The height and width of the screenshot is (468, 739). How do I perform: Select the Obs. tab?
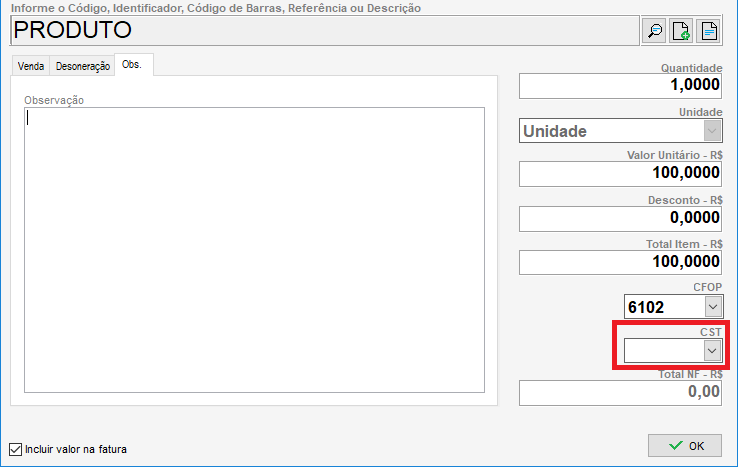[133, 65]
